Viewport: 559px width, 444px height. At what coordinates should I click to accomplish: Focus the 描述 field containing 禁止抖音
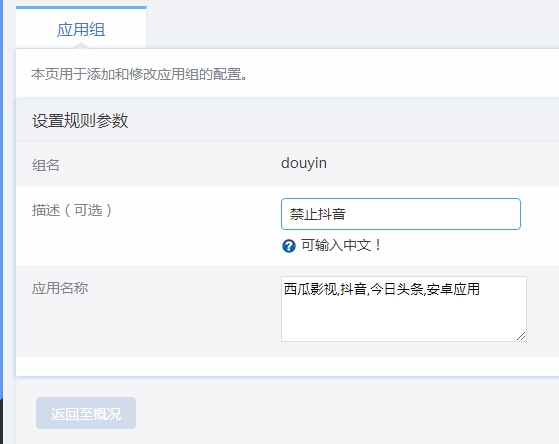coord(401,214)
